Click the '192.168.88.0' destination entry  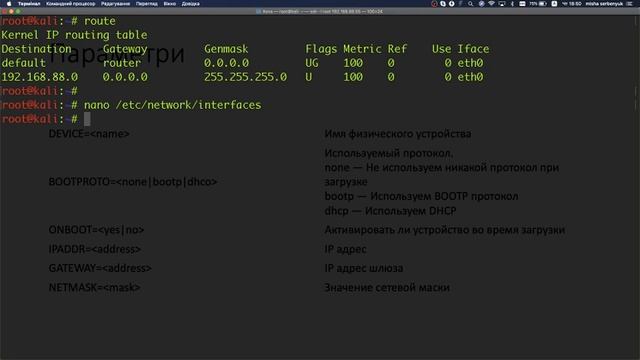pyautogui.click(x=39, y=77)
